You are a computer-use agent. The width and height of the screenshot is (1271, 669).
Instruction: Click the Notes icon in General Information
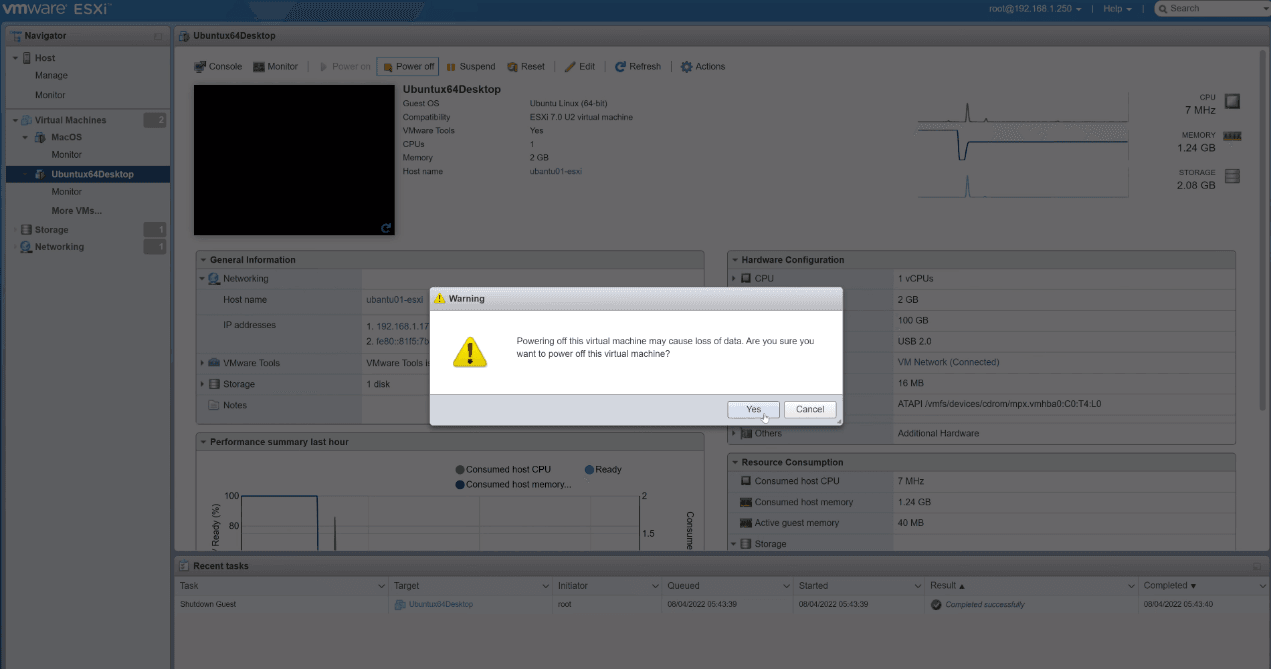click(214, 405)
